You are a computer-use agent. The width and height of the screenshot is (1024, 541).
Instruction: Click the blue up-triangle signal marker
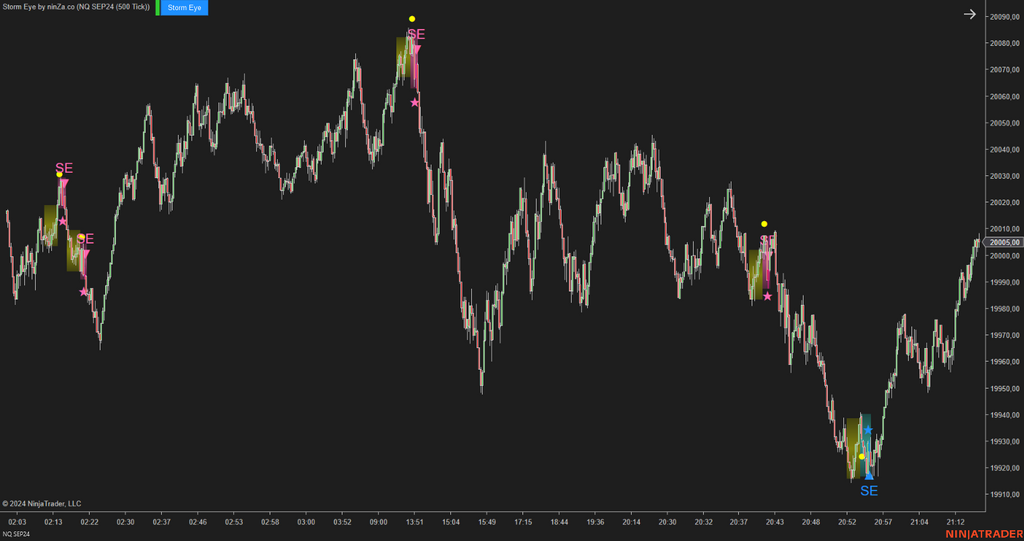point(869,476)
